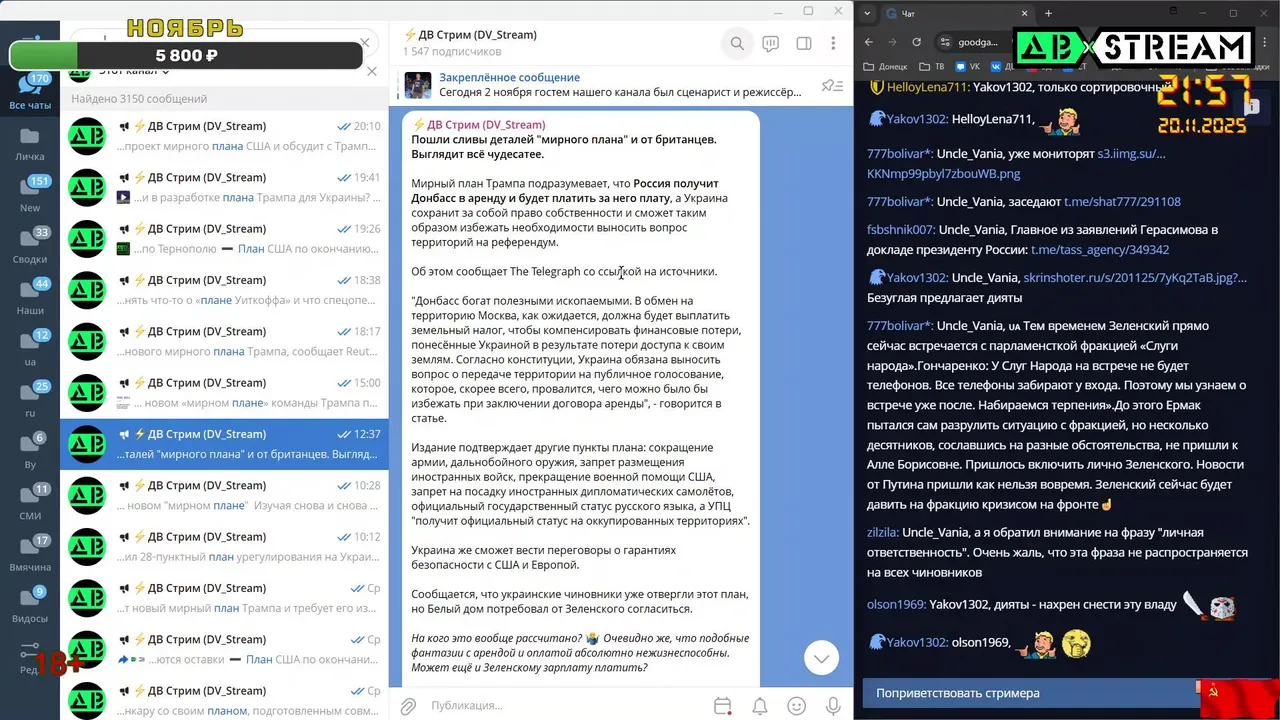The width and height of the screenshot is (1280, 720).
Task: Open the first VK bookmark
Action: [967, 67]
